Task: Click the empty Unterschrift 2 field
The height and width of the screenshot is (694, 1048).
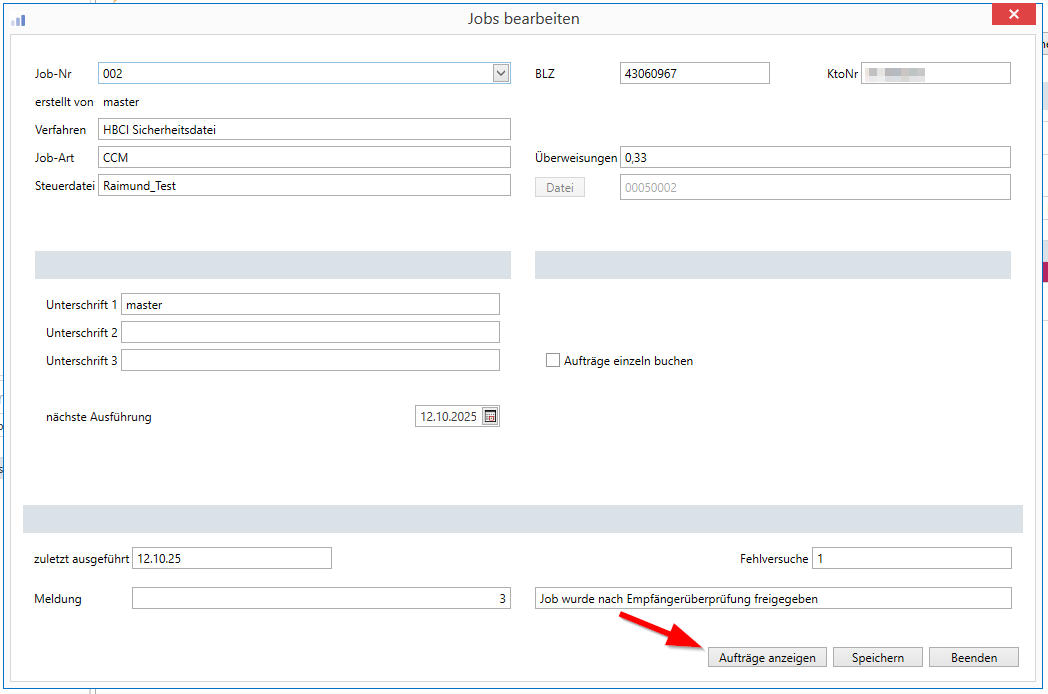Action: [310, 332]
